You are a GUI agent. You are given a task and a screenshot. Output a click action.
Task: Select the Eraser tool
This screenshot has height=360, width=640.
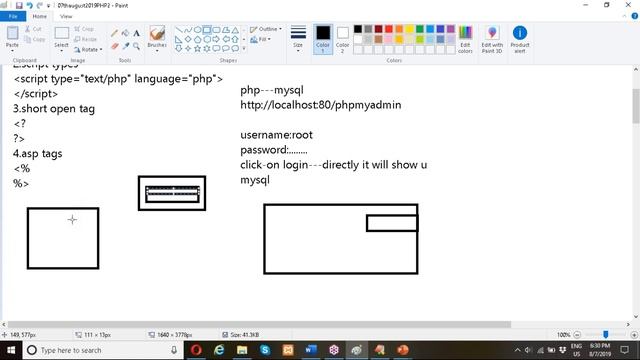click(x=114, y=46)
